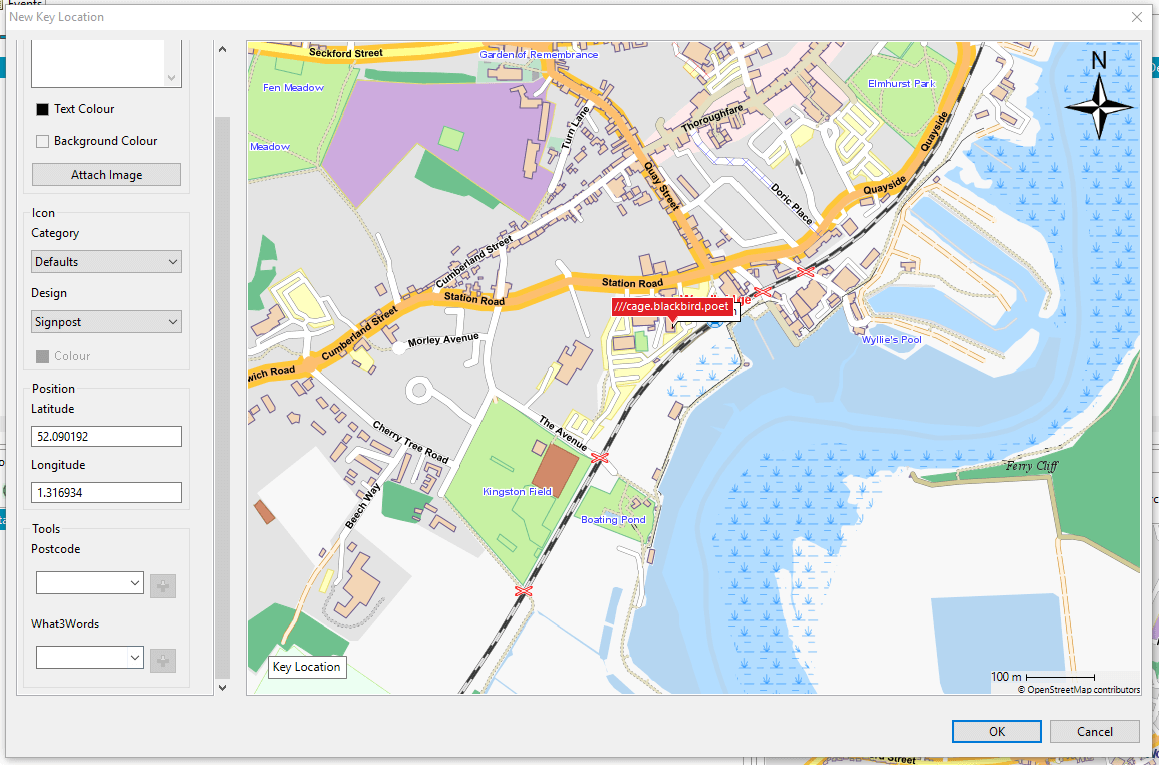Open the Design dropdown showing Signpost

(x=106, y=321)
